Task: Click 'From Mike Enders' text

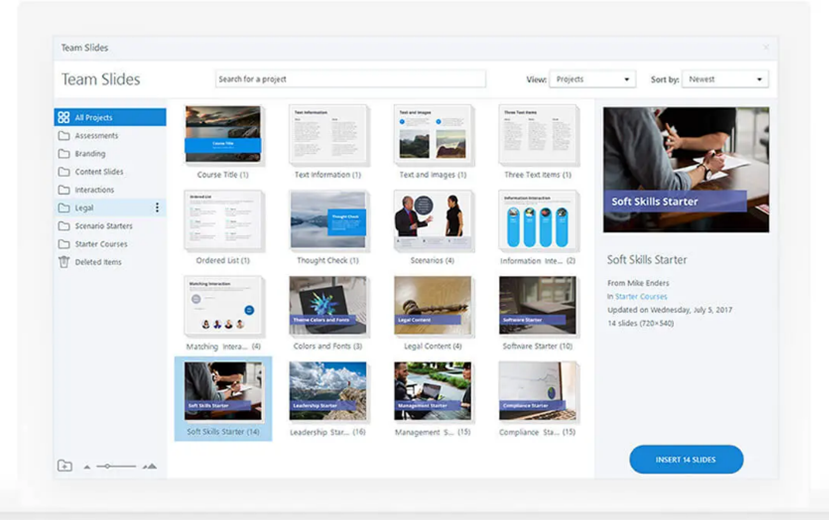Action: [638, 283]
